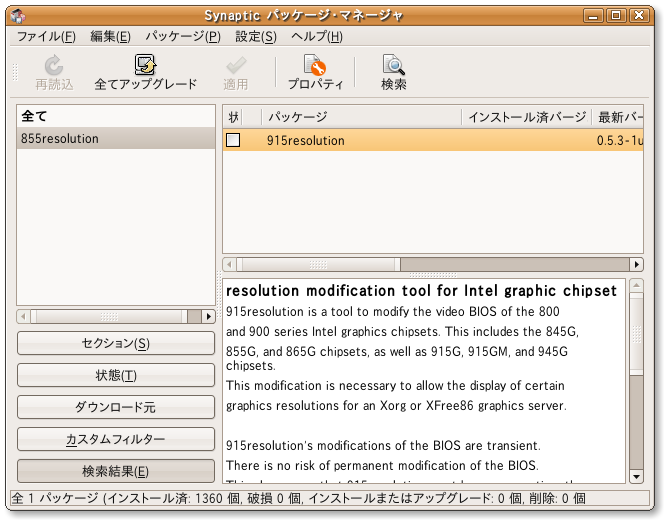Viewport: 664px width, 520px height.
Task: Click the left list horizontal scrollbar thumb
Action: 109,316
